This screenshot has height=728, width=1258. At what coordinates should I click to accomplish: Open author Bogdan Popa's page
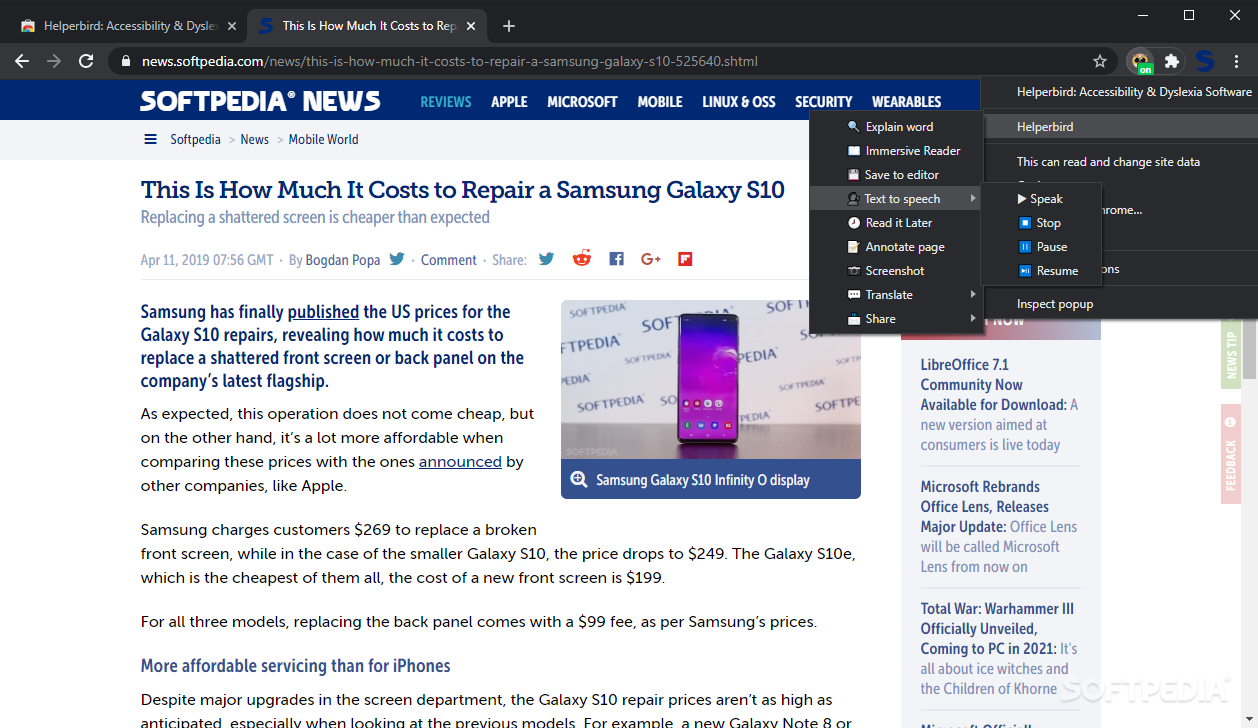click(342, 260)
